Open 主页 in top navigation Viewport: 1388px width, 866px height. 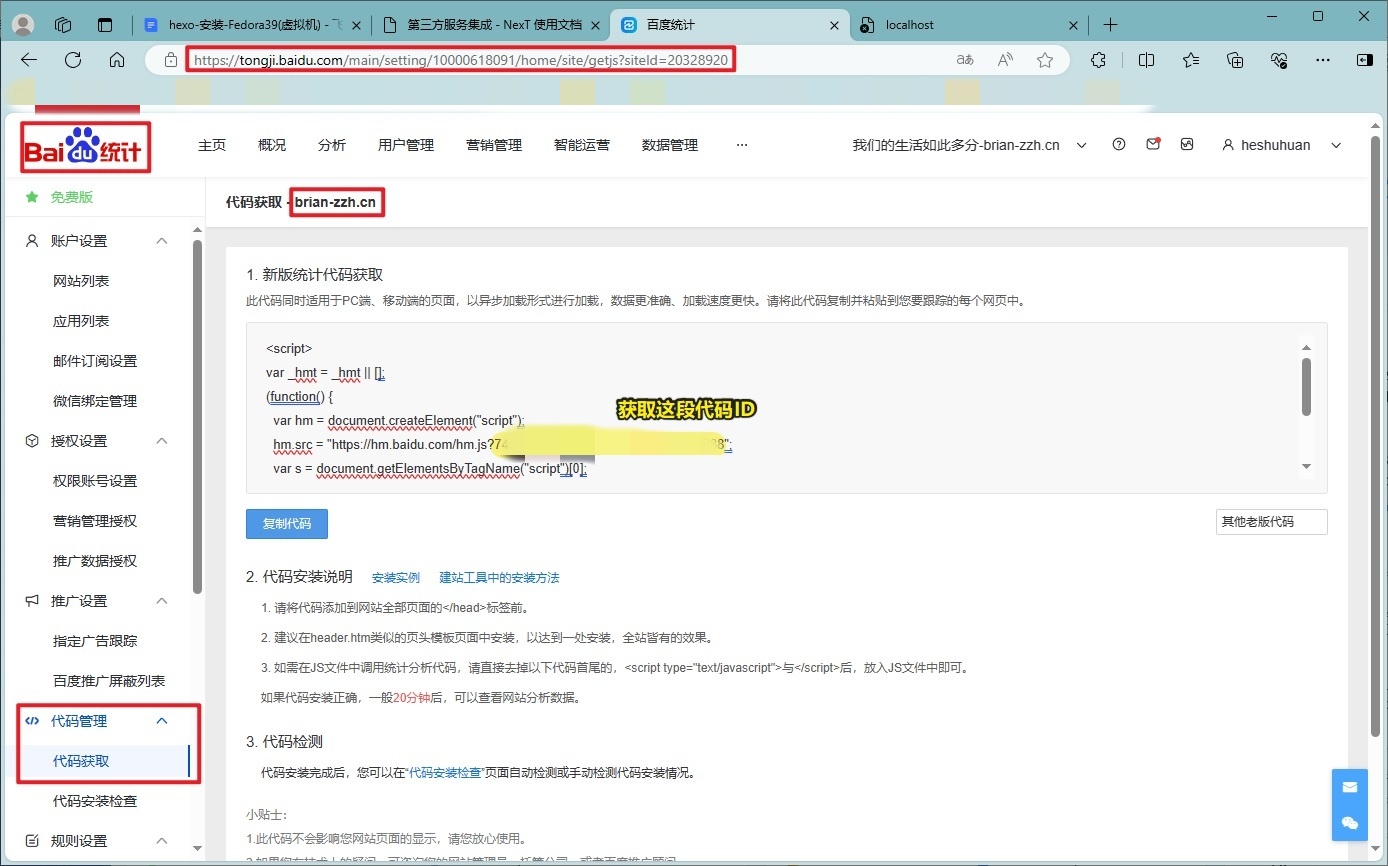click(212, 145)
